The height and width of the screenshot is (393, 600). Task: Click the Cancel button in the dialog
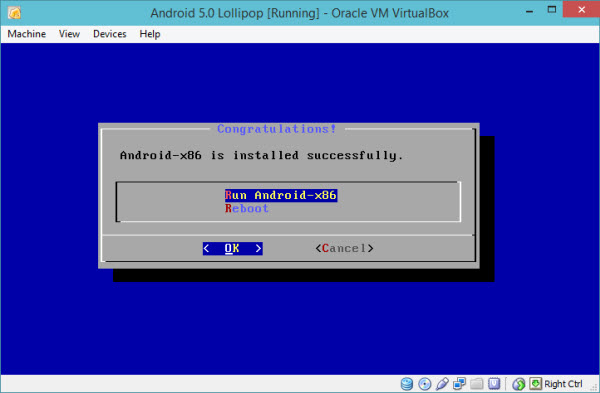click(344, 248)
